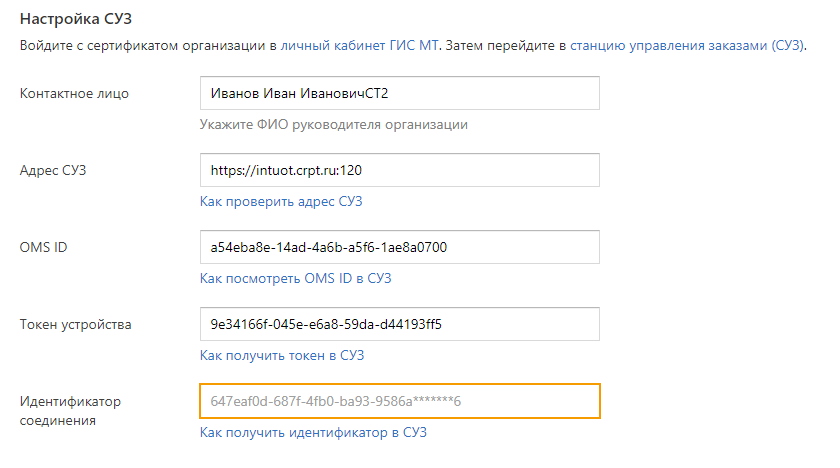Screen dimensions: 840x468
Task: Select the OMS ID text field
Action: click(399, 247)
